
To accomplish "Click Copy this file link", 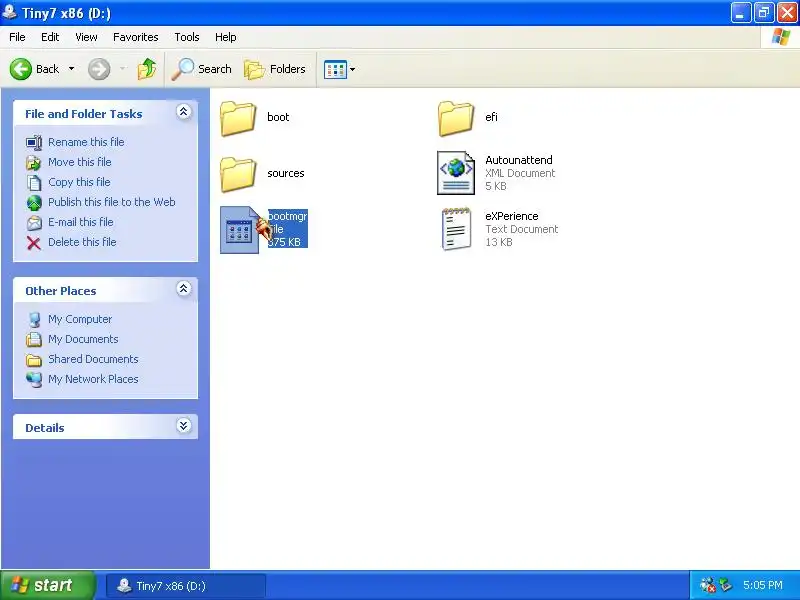I will coord(79,182).
